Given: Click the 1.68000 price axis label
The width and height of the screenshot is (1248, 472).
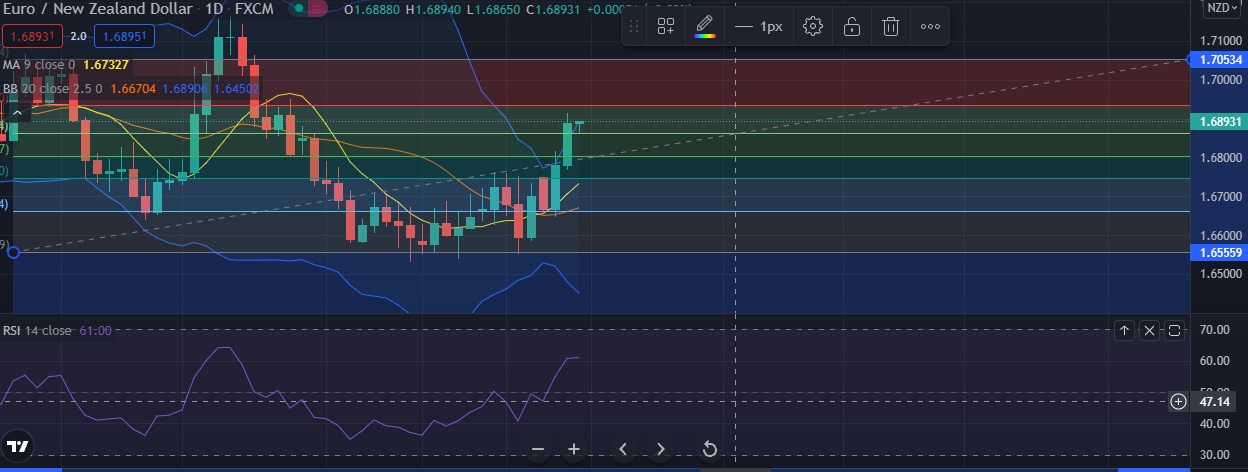Looking at the screenshot, I should pos(1220,158).
